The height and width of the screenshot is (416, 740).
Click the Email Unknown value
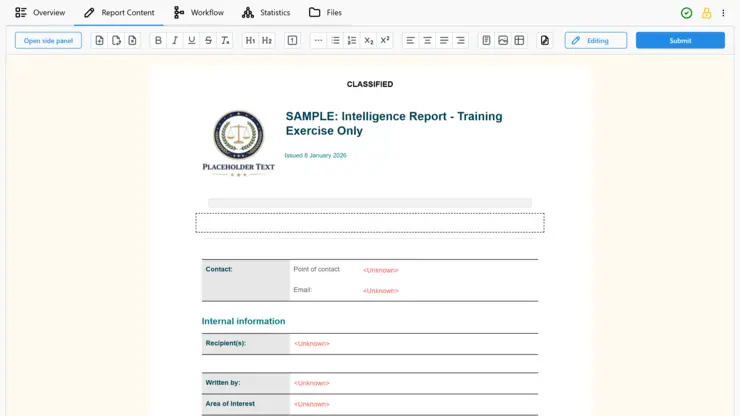380,291
